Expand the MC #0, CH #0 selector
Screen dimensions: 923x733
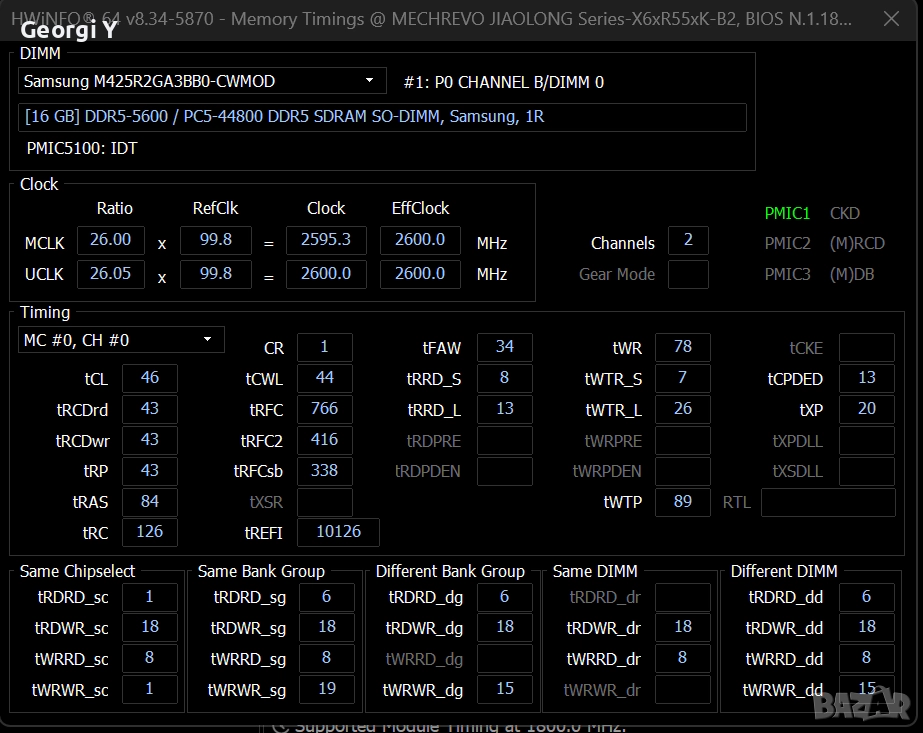point(121,340)
